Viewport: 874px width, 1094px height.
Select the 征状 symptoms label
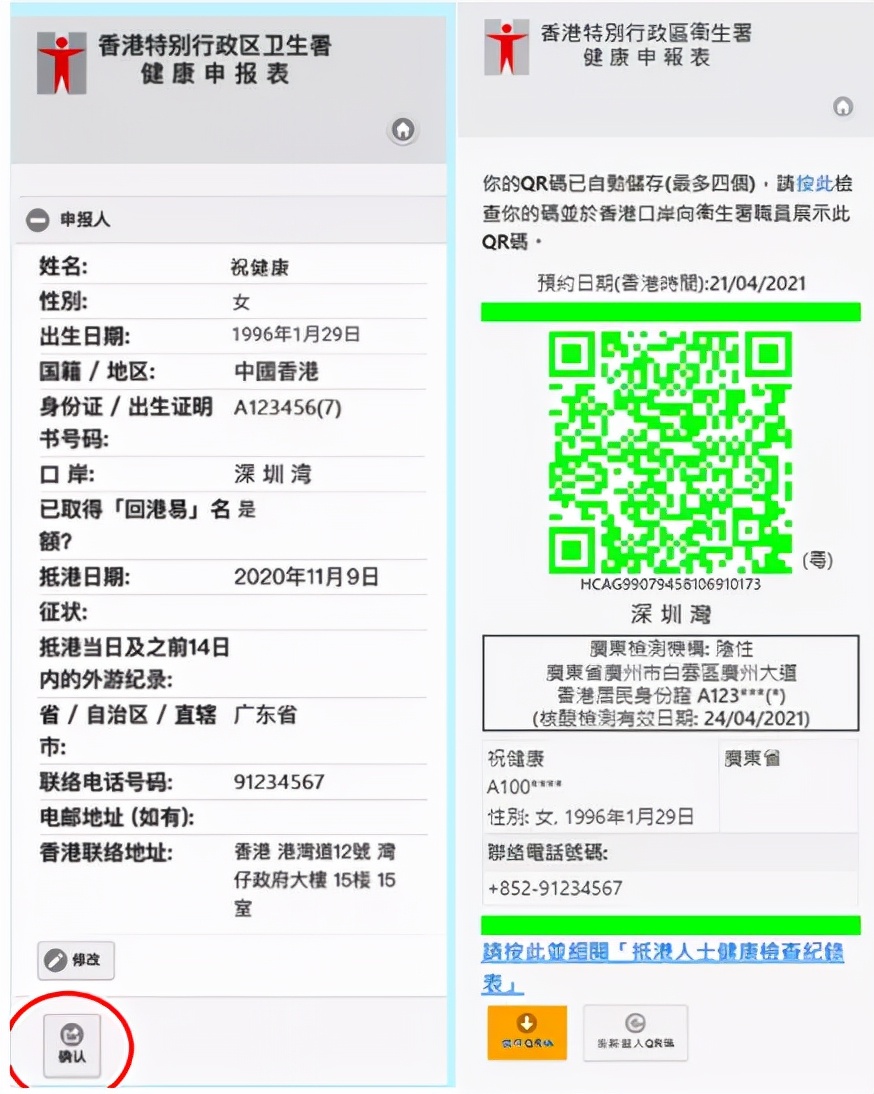[63, 612]
